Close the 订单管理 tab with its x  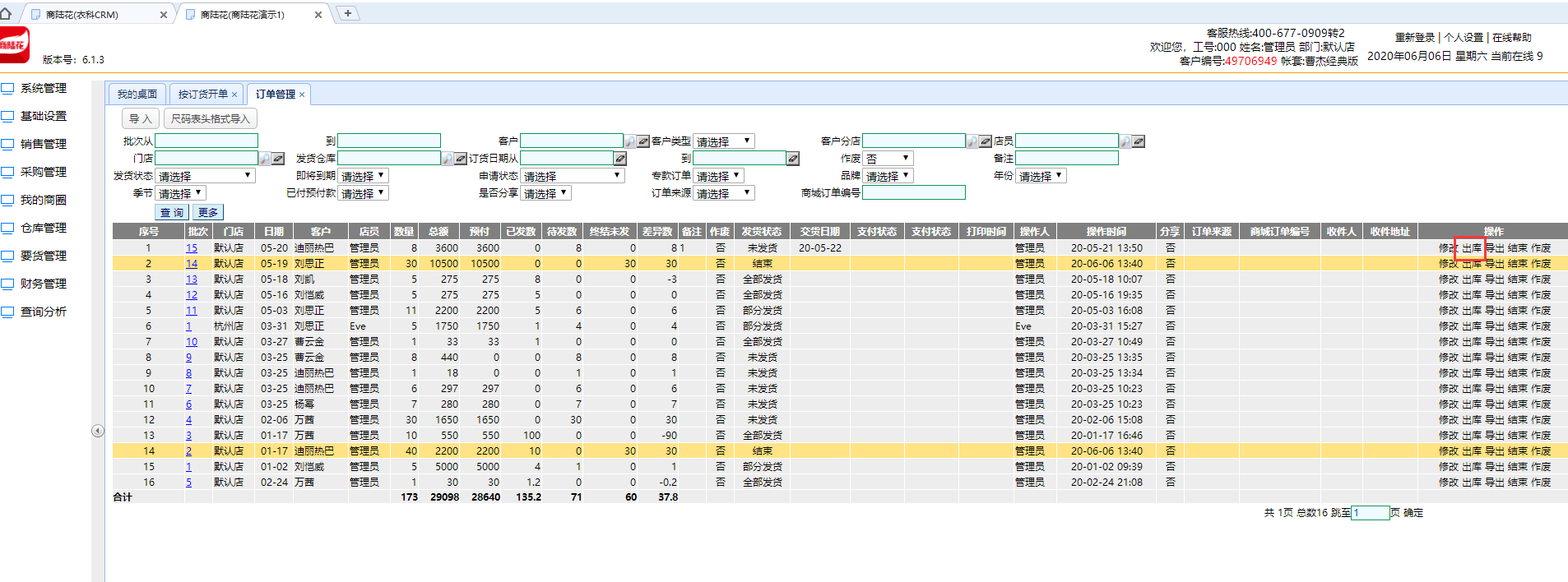[x=302, y=95]
